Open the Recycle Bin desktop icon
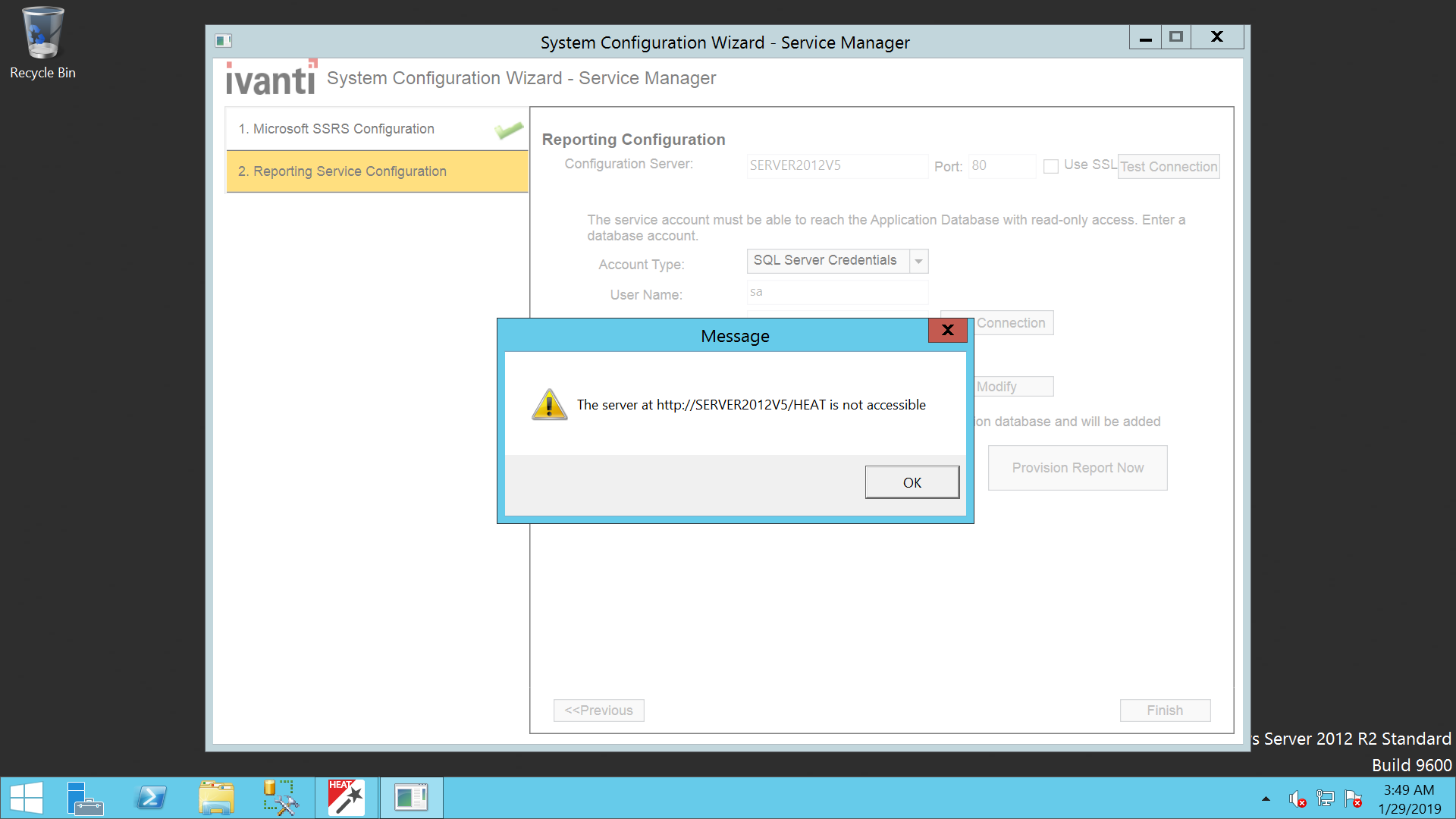 coord(42,42)
